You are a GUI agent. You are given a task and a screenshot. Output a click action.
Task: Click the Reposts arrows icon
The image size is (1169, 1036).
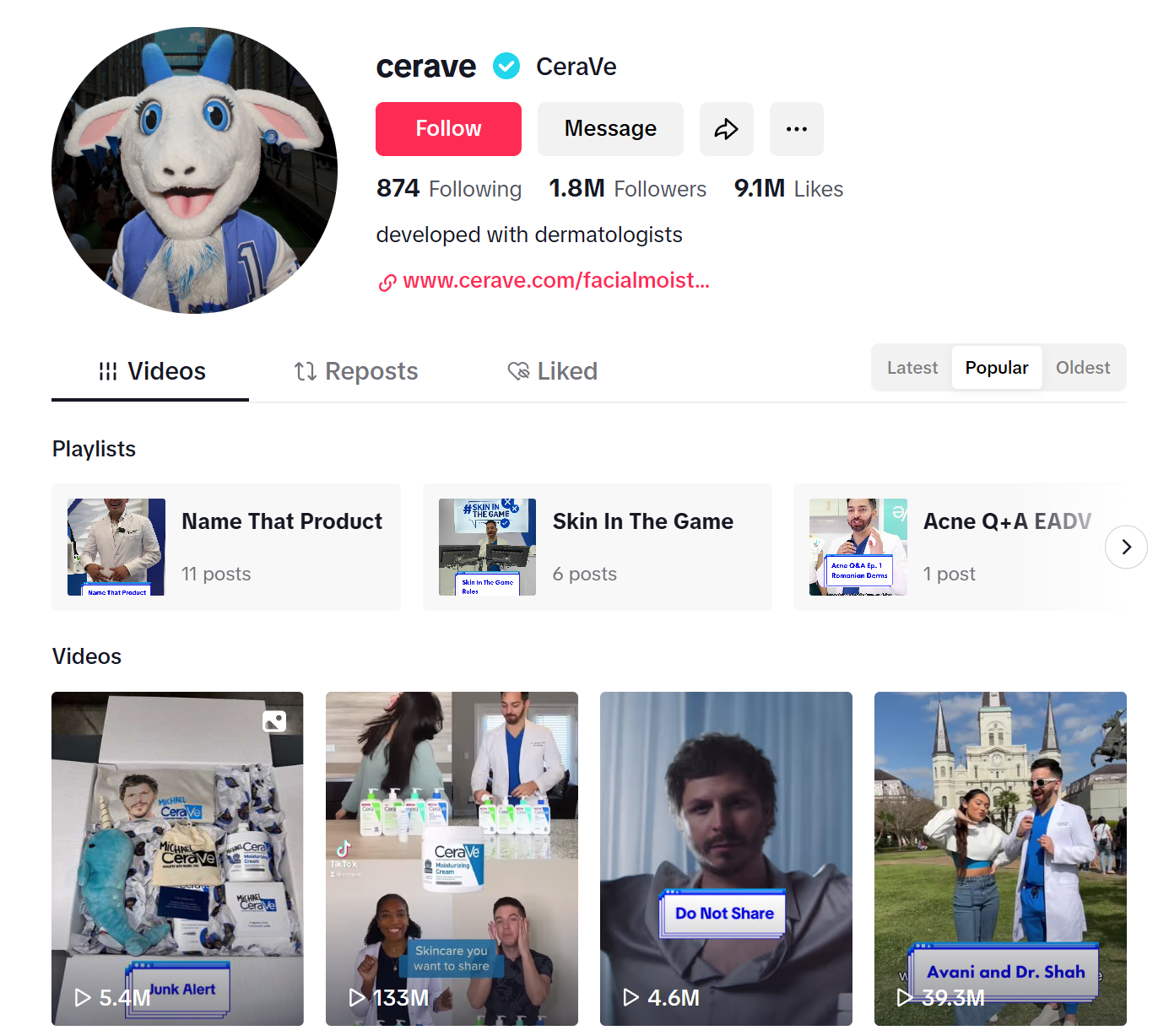305,371
